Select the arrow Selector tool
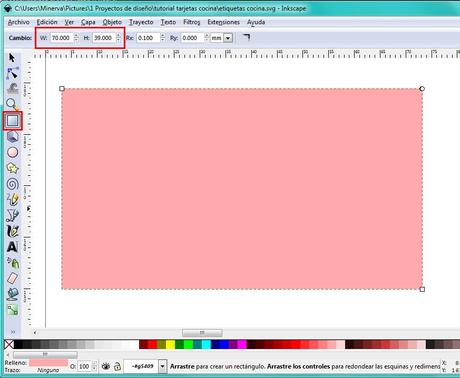 12,58
